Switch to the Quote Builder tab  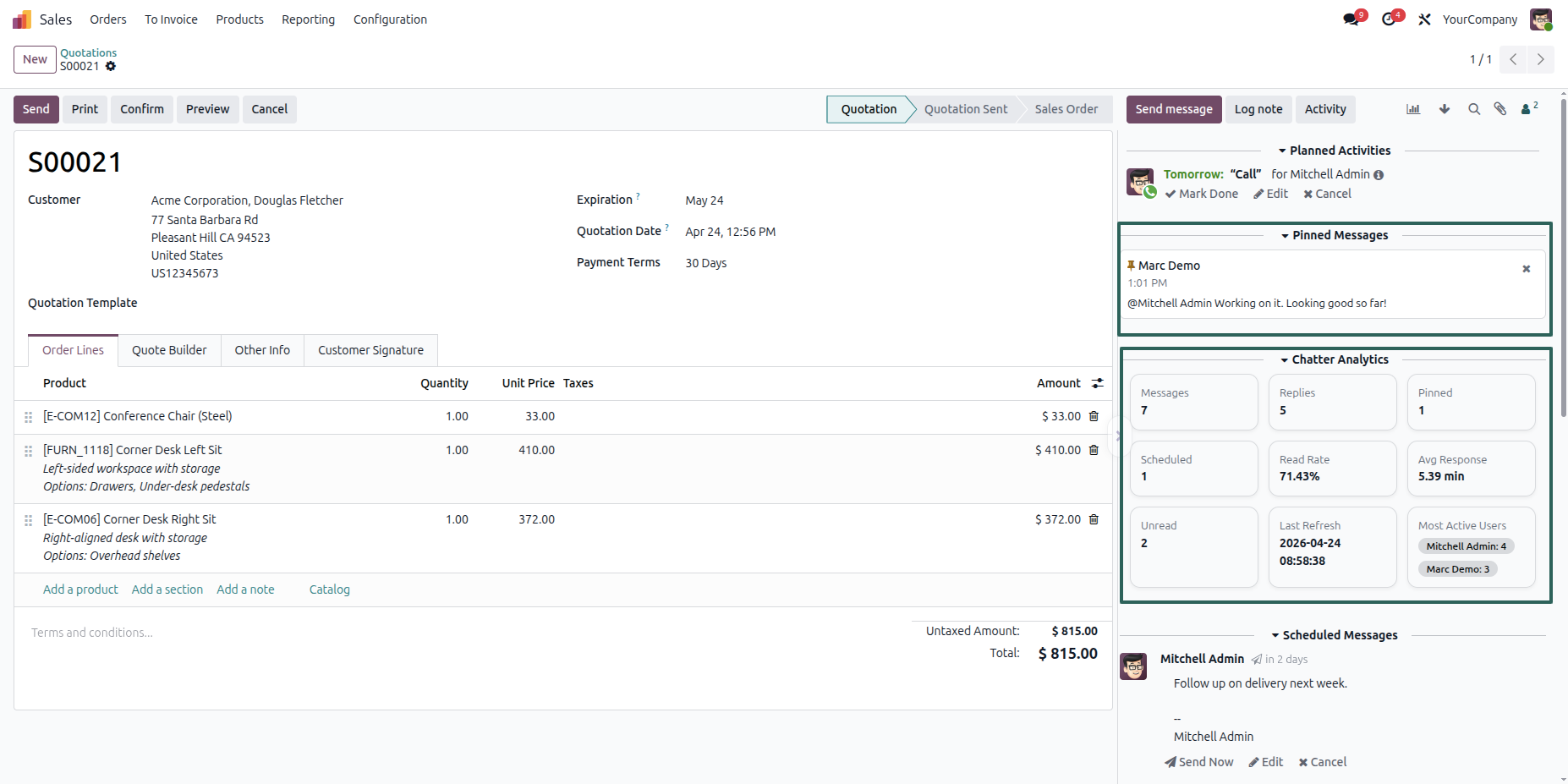point(169,350)
